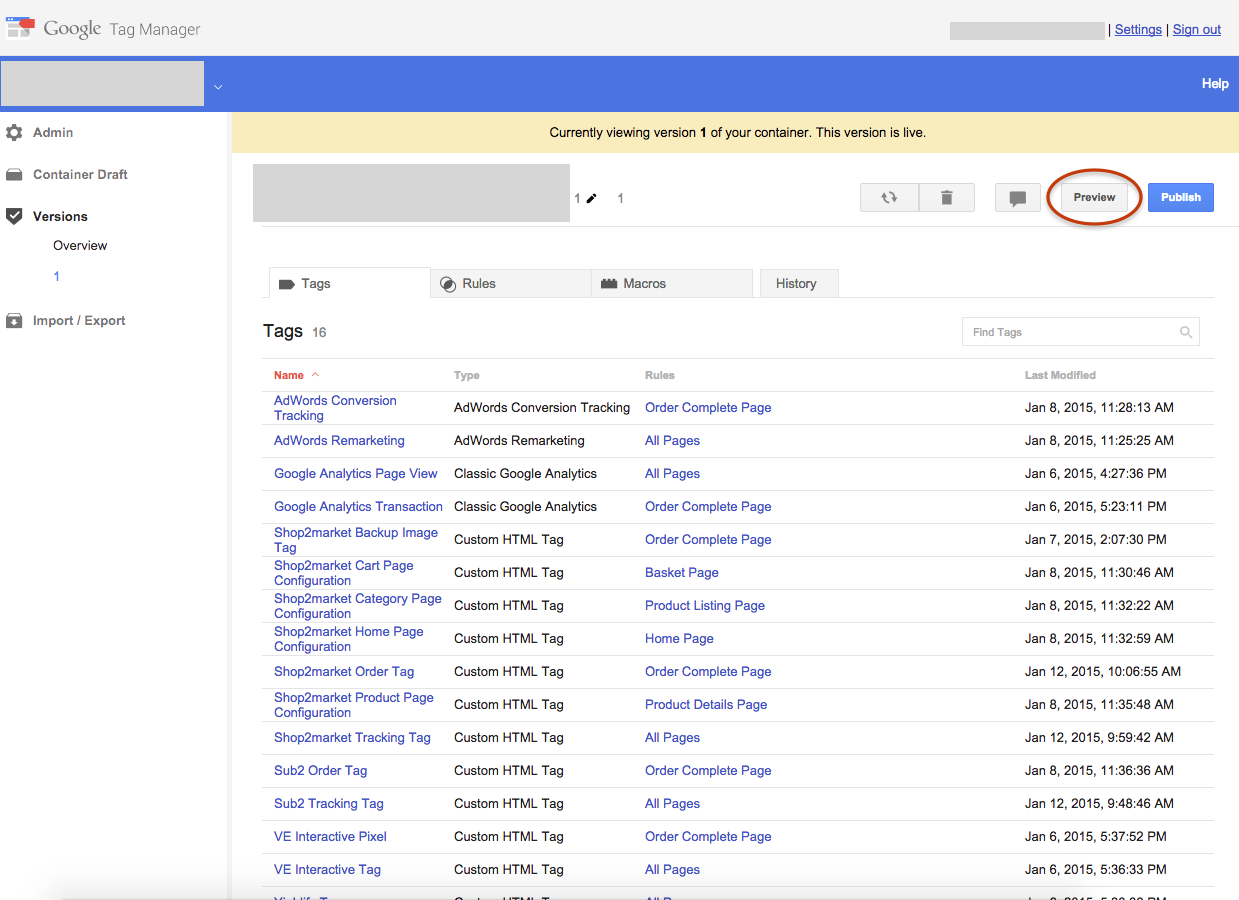The width and height of the screenshot is (1239, 900).
Task: Open Shop2market Cart Page Configuration tag
Action: (x=344, y=573)
